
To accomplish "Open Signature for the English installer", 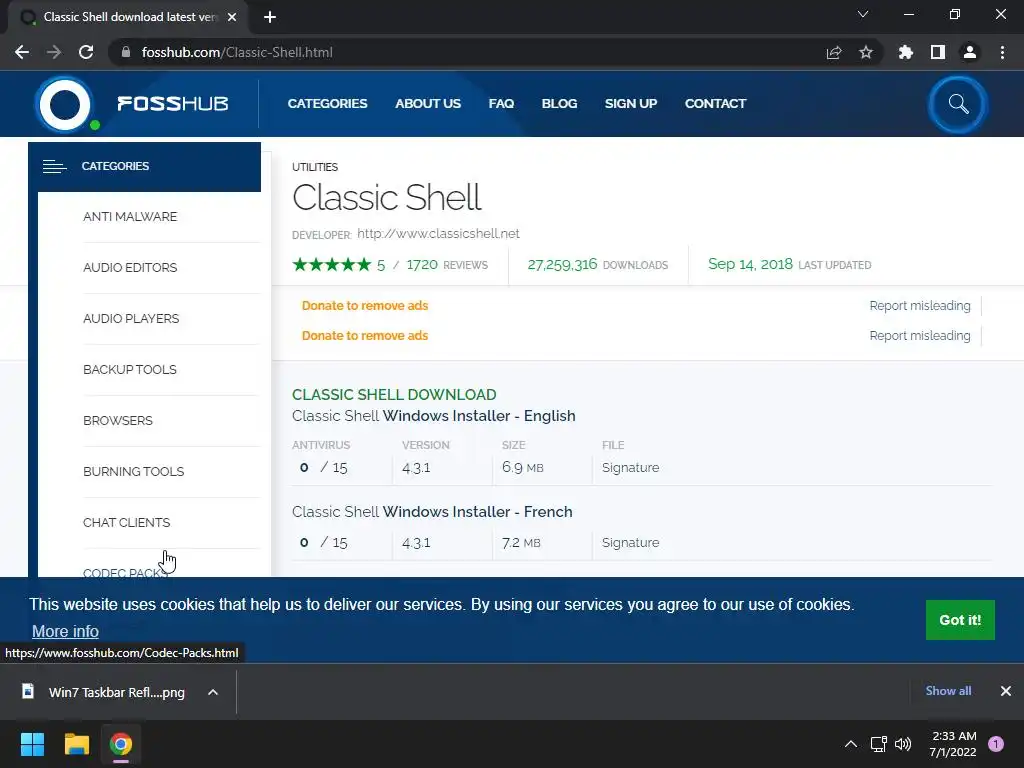I will (630, 468).
